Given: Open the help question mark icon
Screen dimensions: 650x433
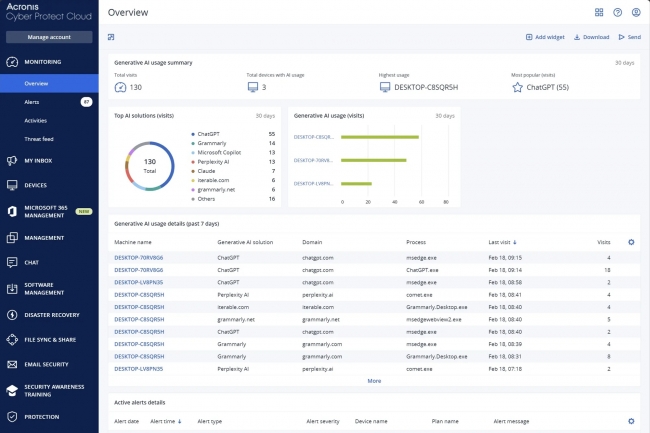Looking at the screenshot, I should pos(617,12).
